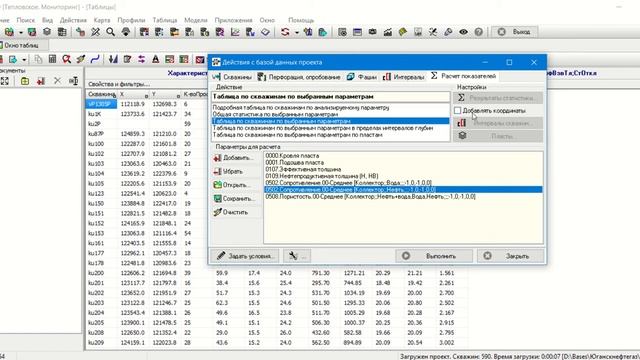This screenshot has width=640, height=360.
Task: Click the question mark help icon
Action: coord(478,32)
